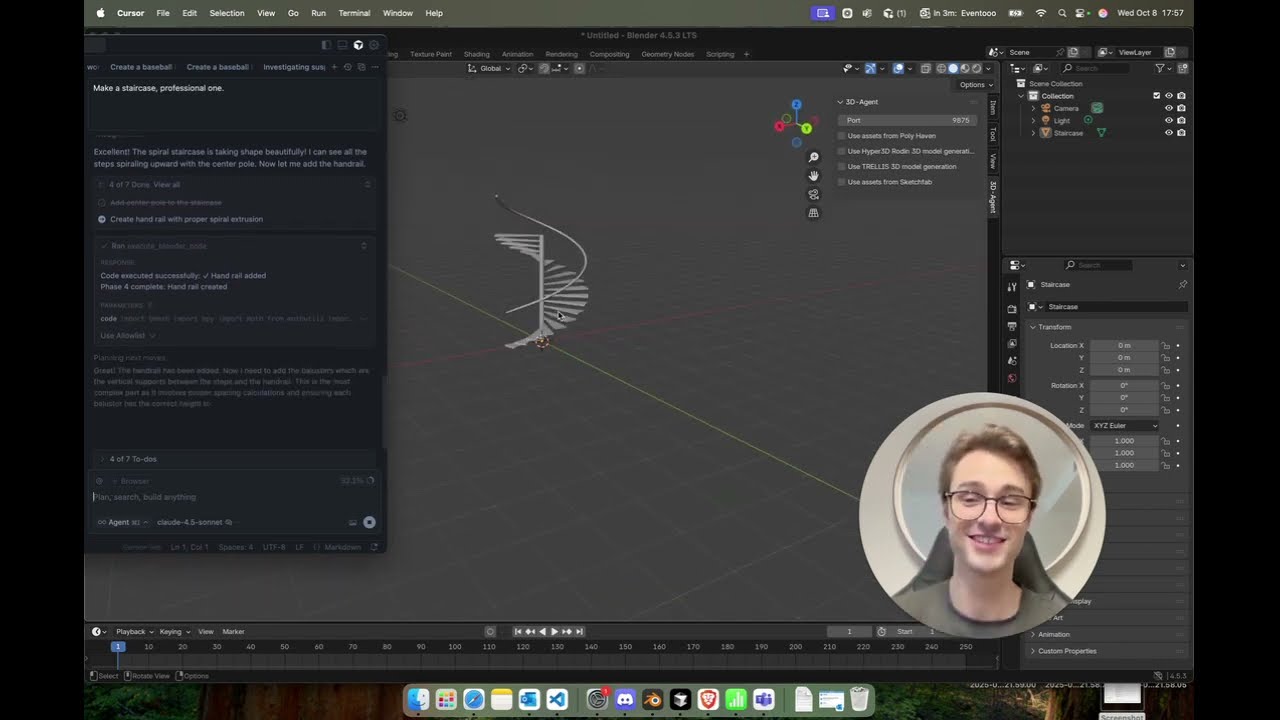Switch to the Shading workspace tab
This screenshot has height=720, width=1280.
tap(477, 54)
